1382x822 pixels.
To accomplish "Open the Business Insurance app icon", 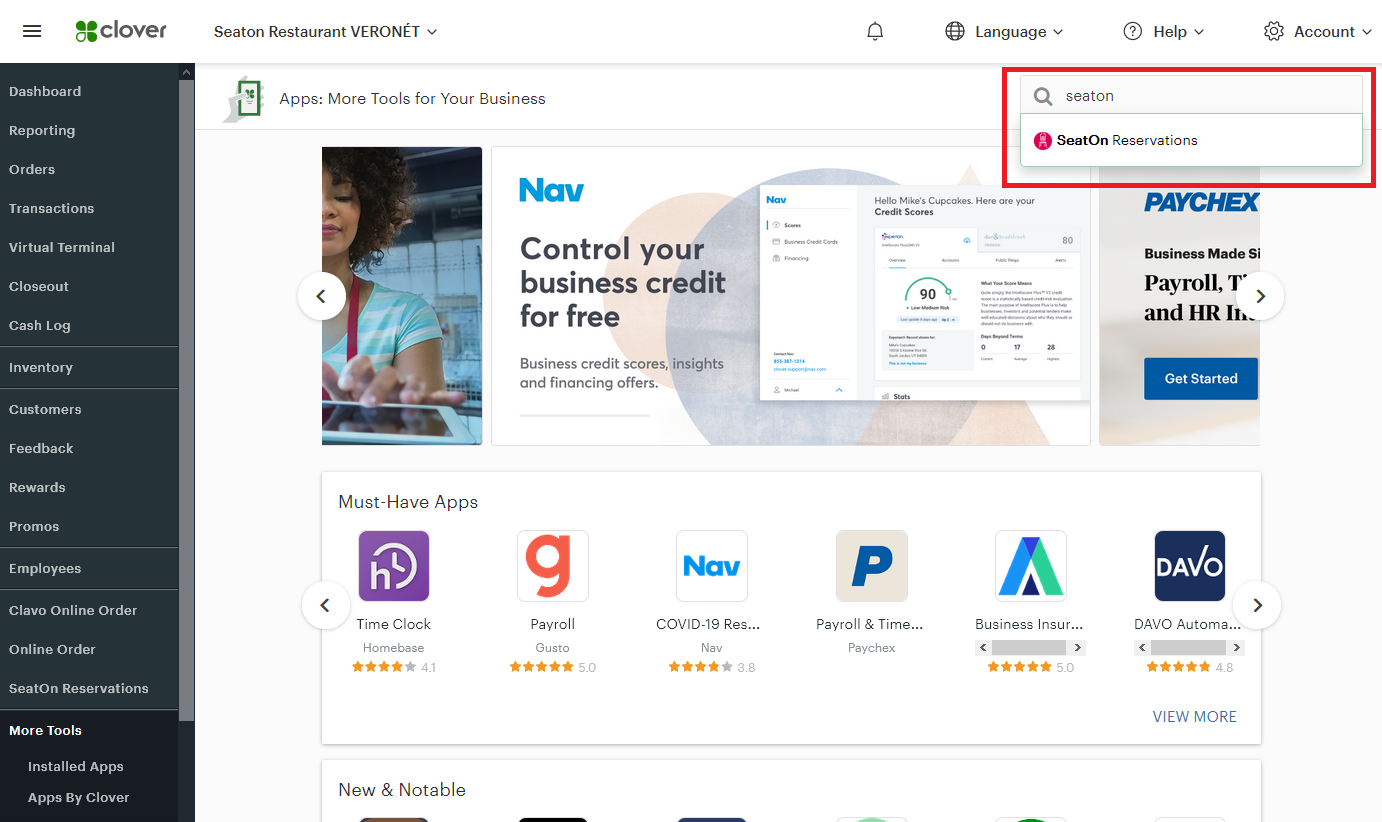I will (x=1031, y=566).
